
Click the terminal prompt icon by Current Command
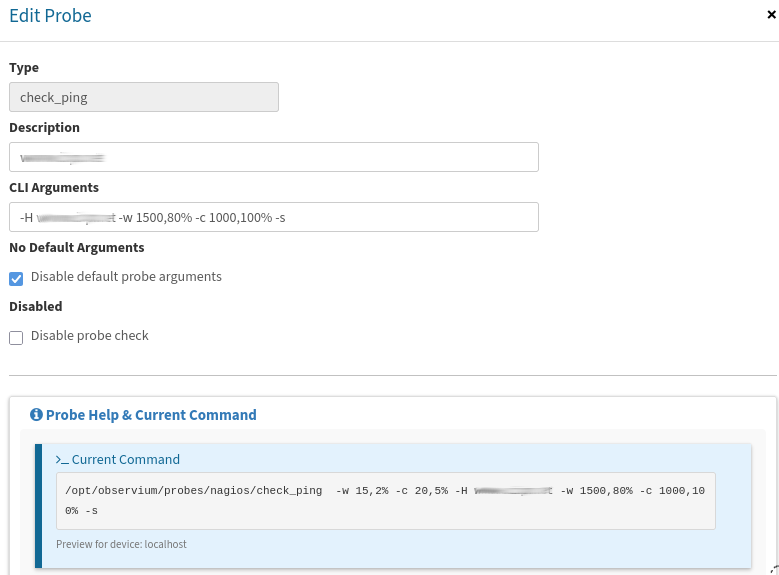coord(62,460)
